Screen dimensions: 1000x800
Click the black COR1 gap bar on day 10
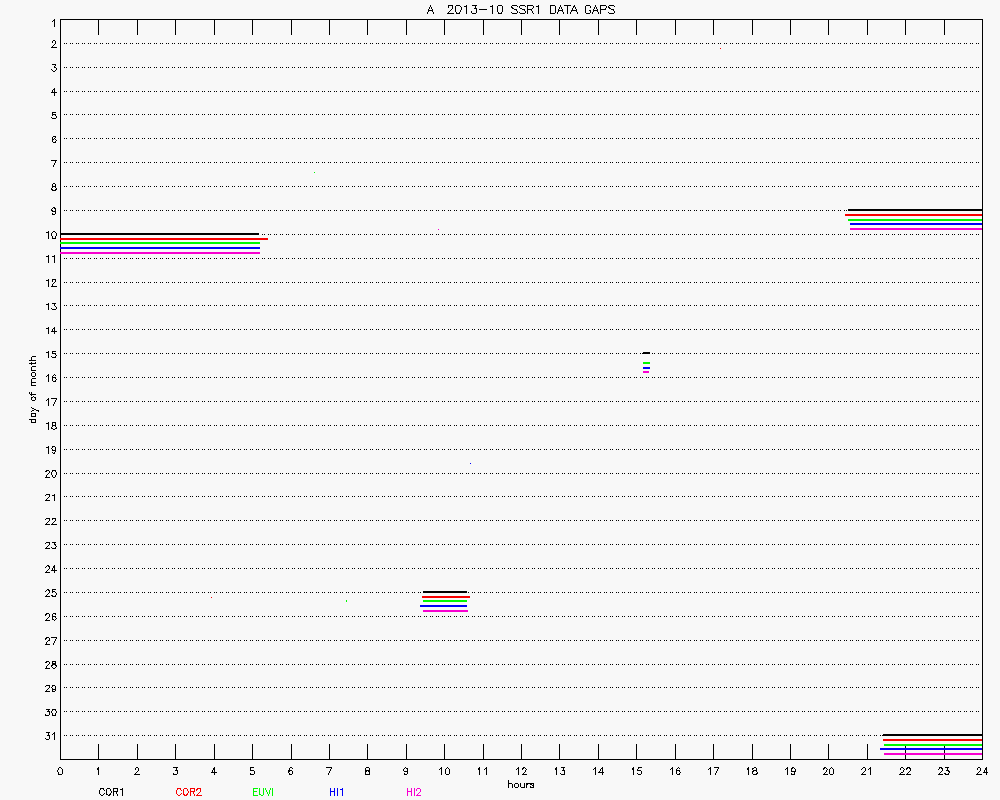coord(159,234)
